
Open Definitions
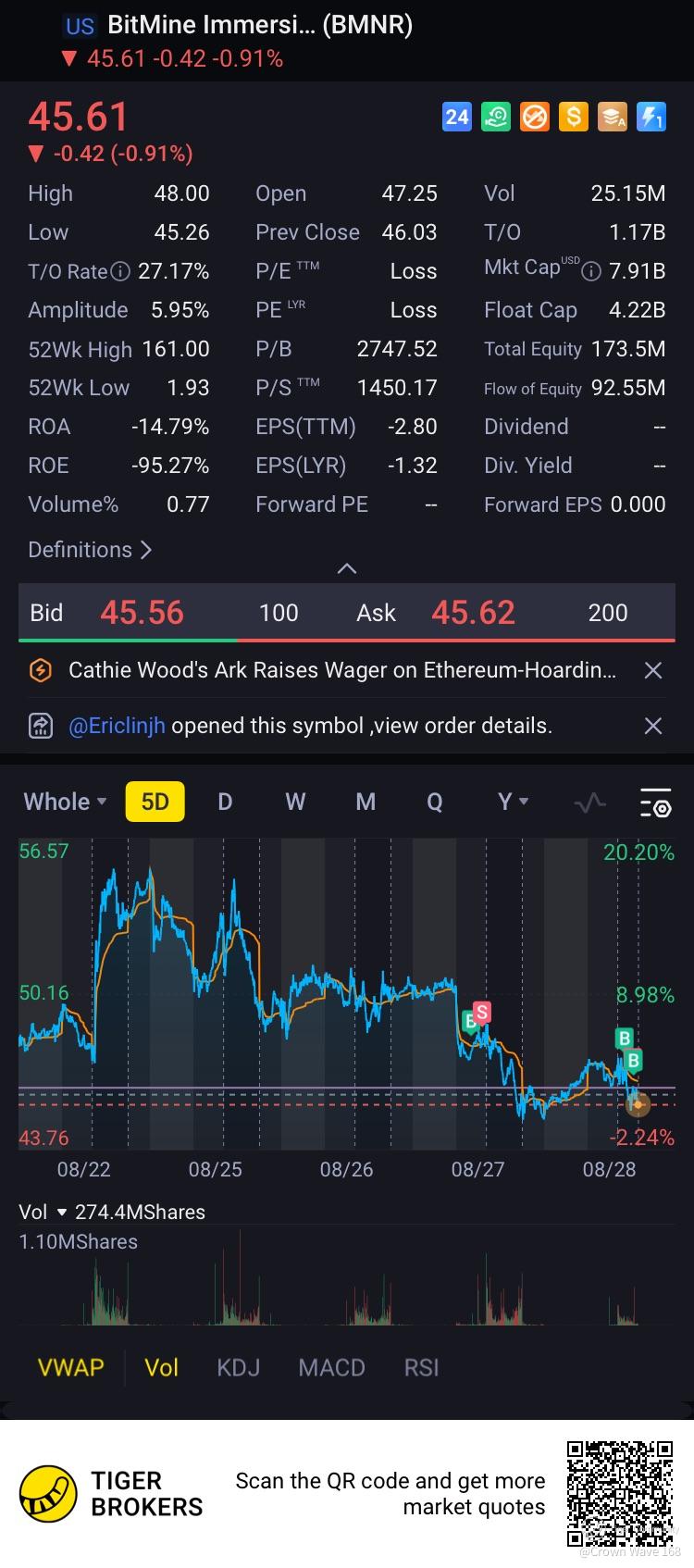[90, 550]
